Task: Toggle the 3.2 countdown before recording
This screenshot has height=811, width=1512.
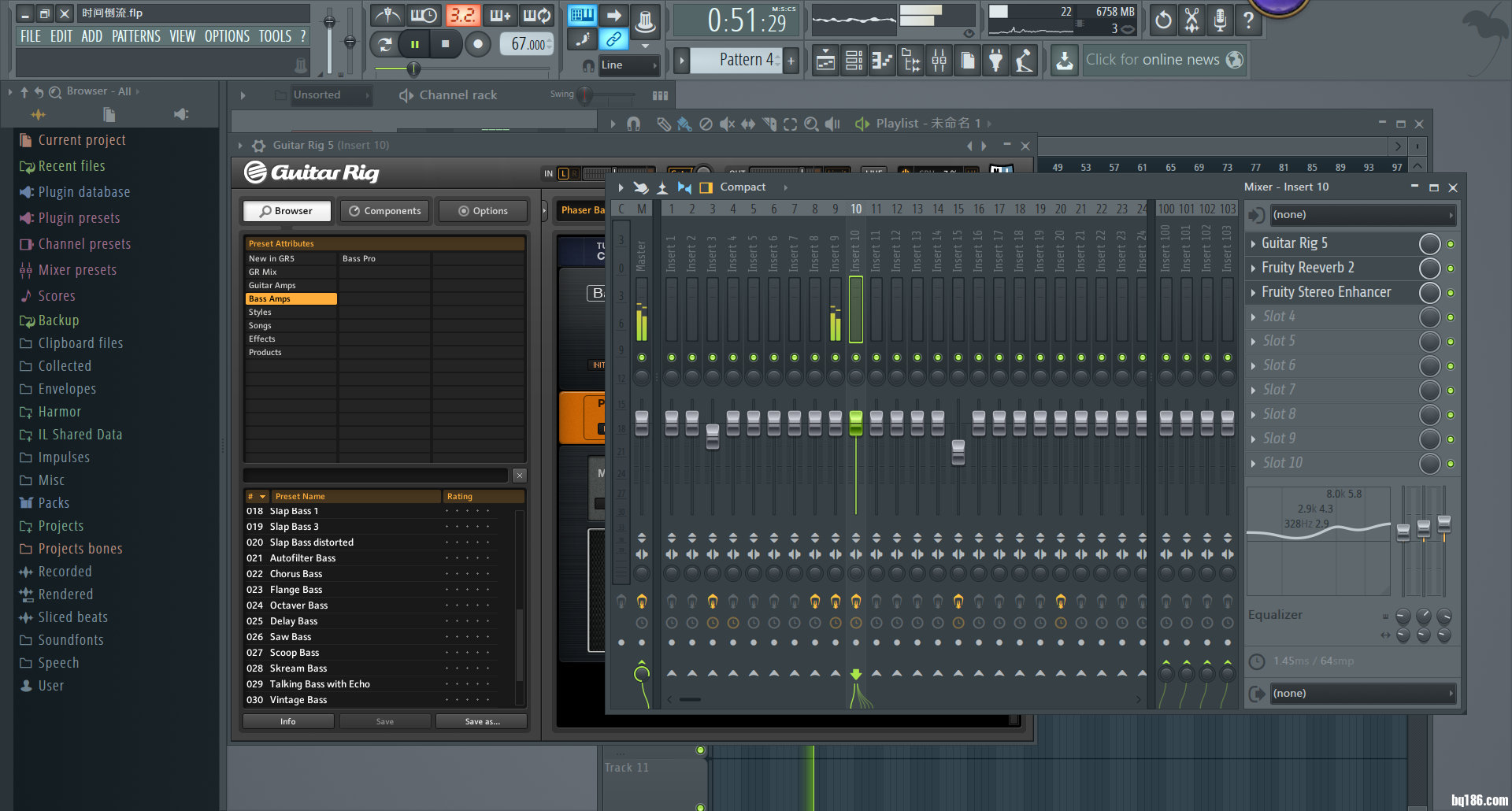Action: tap(462, 15)
